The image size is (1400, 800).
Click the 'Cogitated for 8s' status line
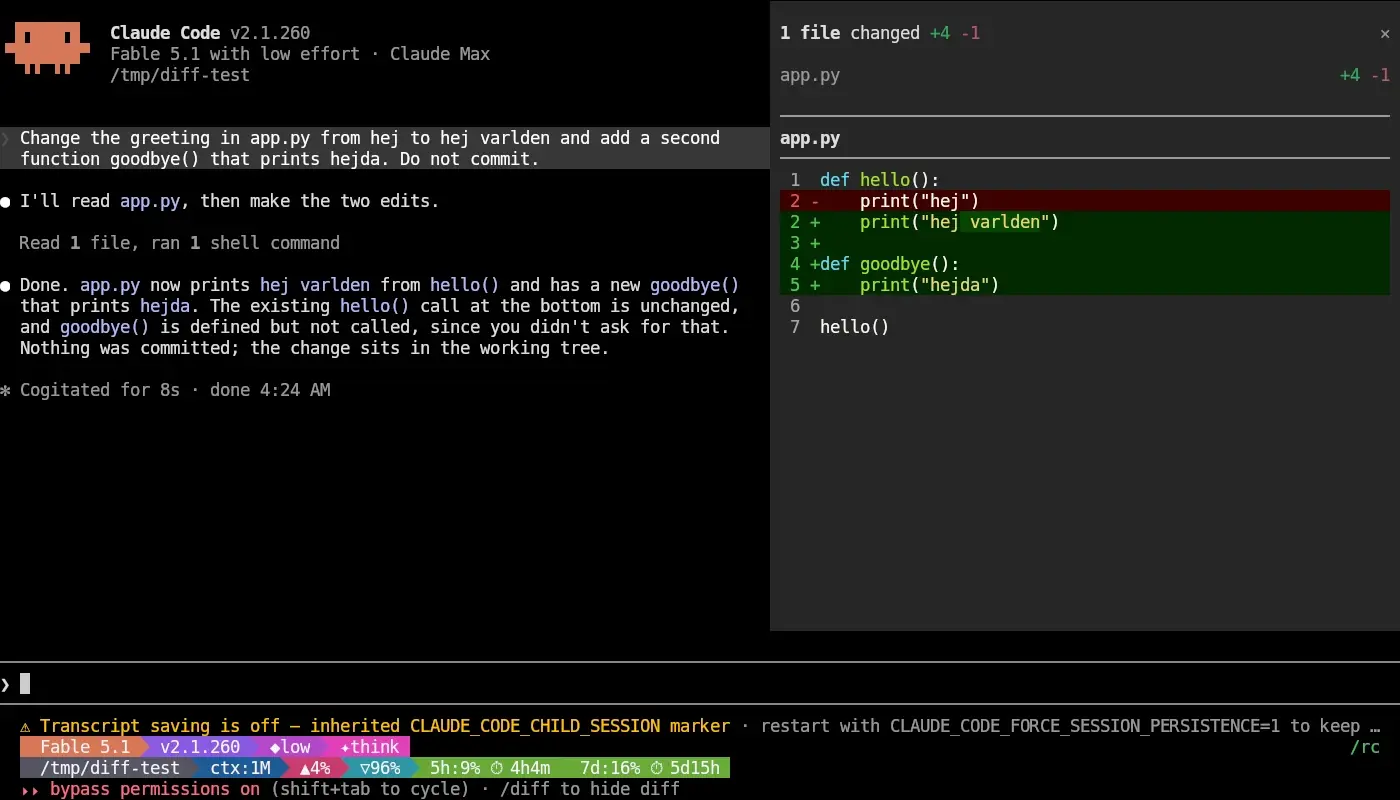tap(165, 390)
